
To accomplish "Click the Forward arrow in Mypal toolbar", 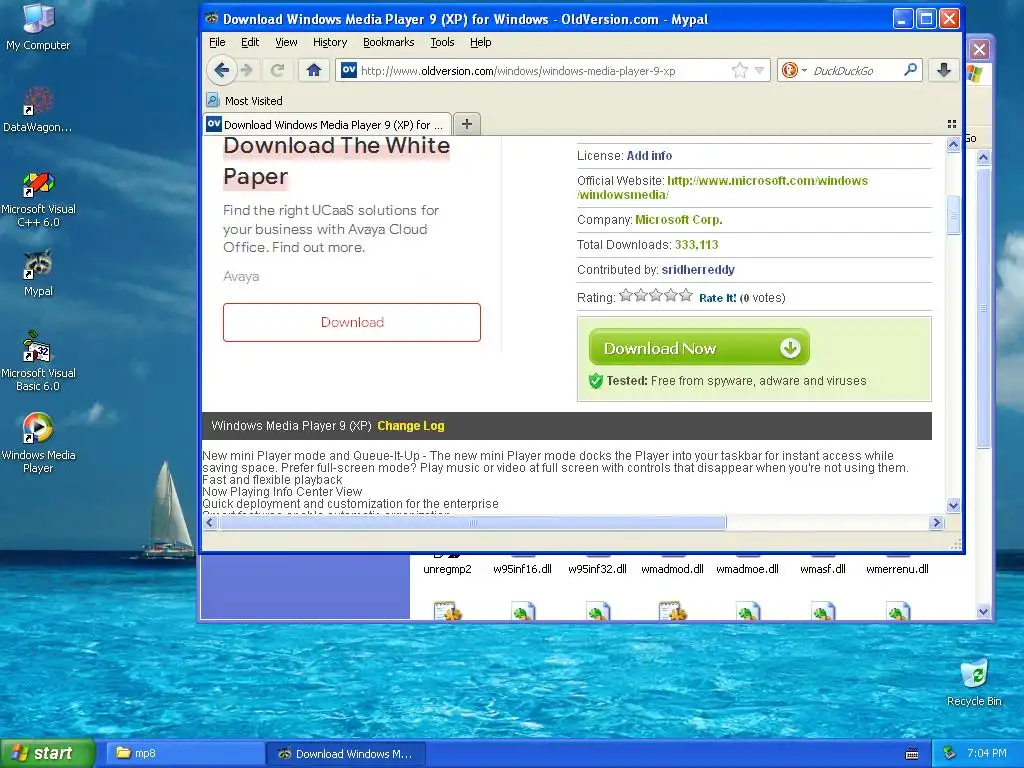I will coord(247,70).
